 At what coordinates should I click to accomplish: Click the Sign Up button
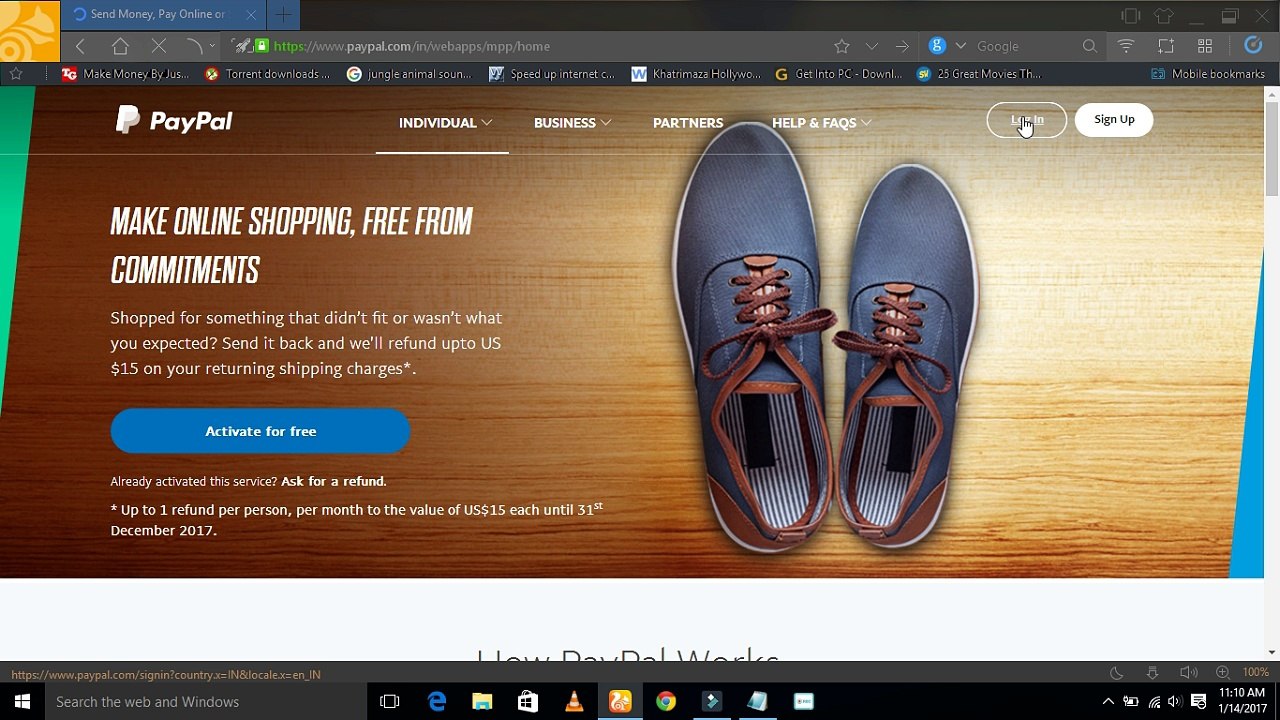(1114, 120)
